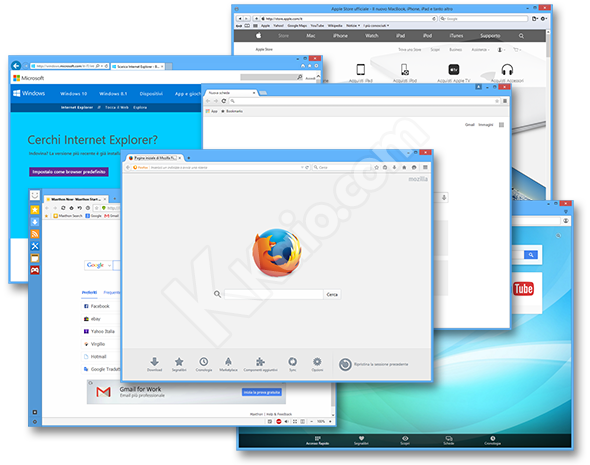Click Apple logo in Safari page

pyautogui.click(x=259, y=36)
